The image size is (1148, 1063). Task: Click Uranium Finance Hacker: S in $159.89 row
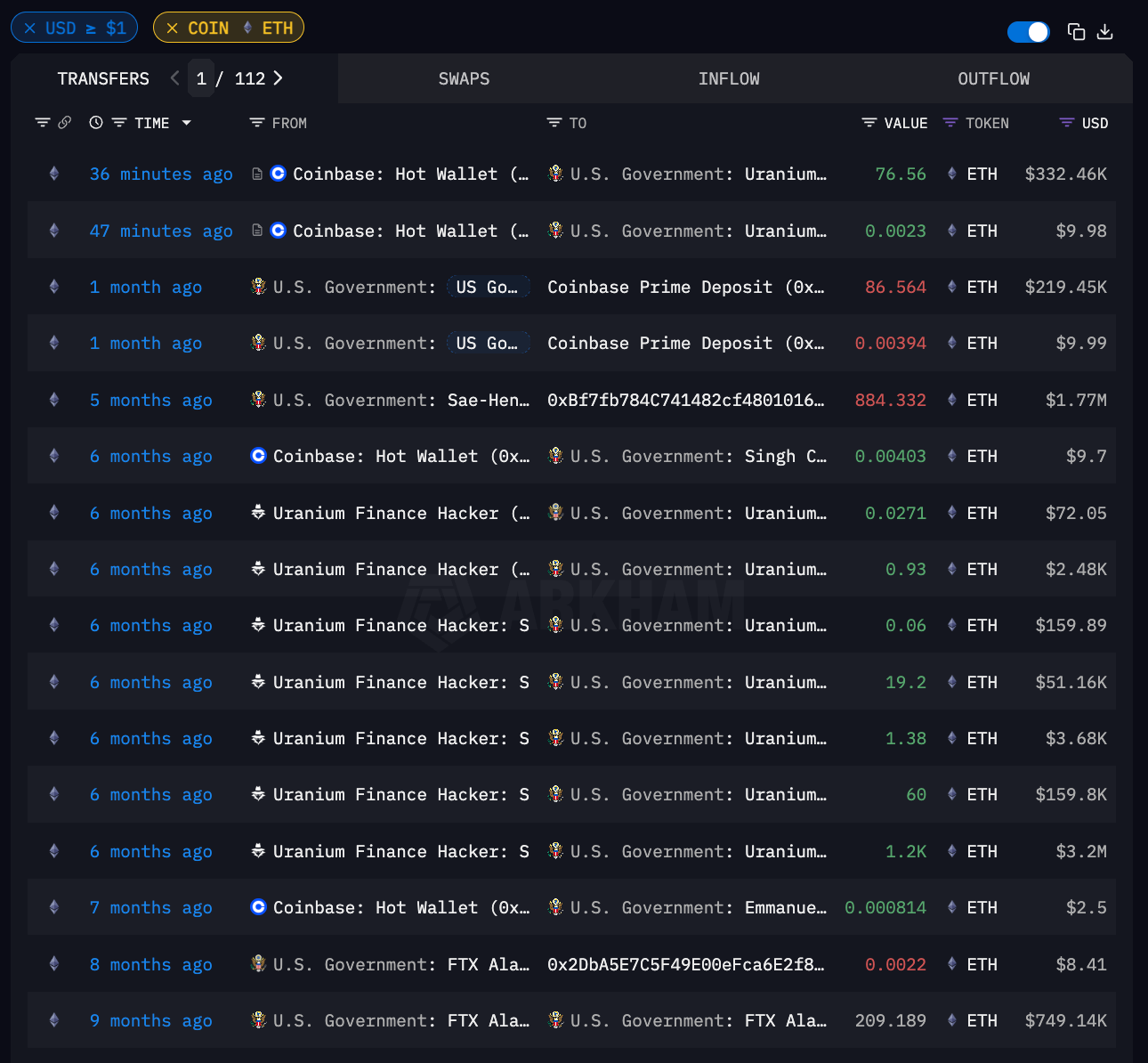(401, 626)
